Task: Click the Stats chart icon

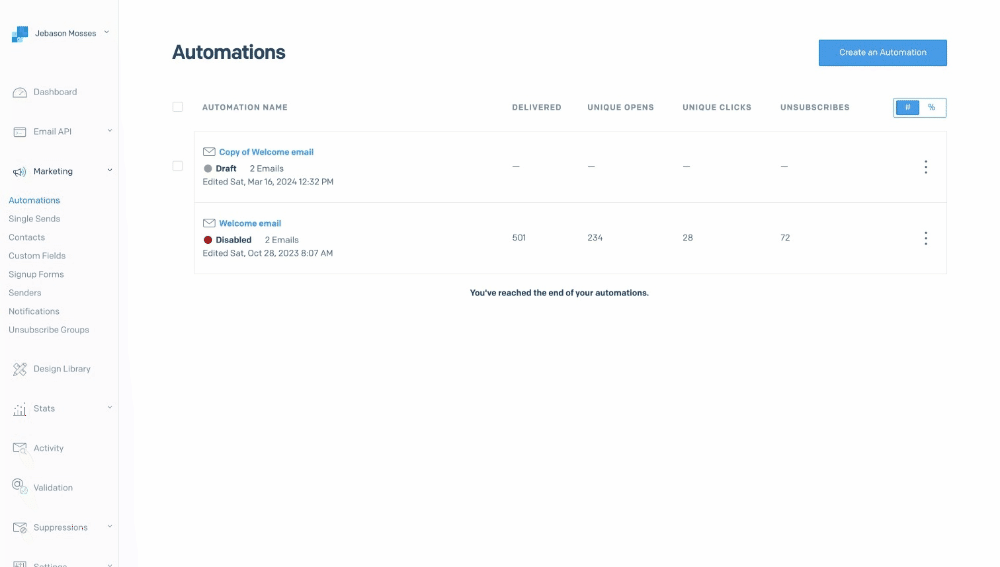Action: click(19, 409)
